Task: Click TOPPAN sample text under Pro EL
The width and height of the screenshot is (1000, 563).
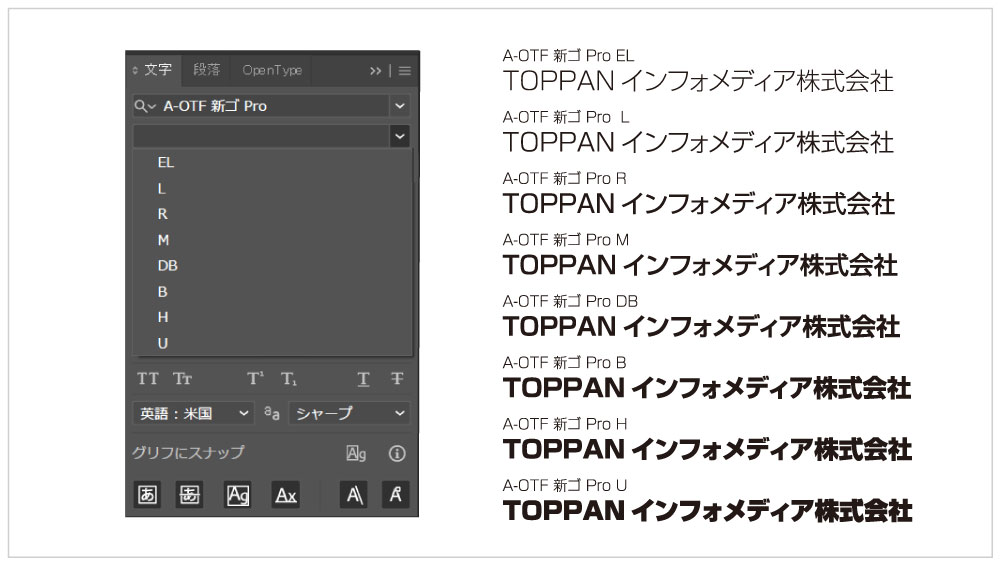Action: (x=698, y=82)
